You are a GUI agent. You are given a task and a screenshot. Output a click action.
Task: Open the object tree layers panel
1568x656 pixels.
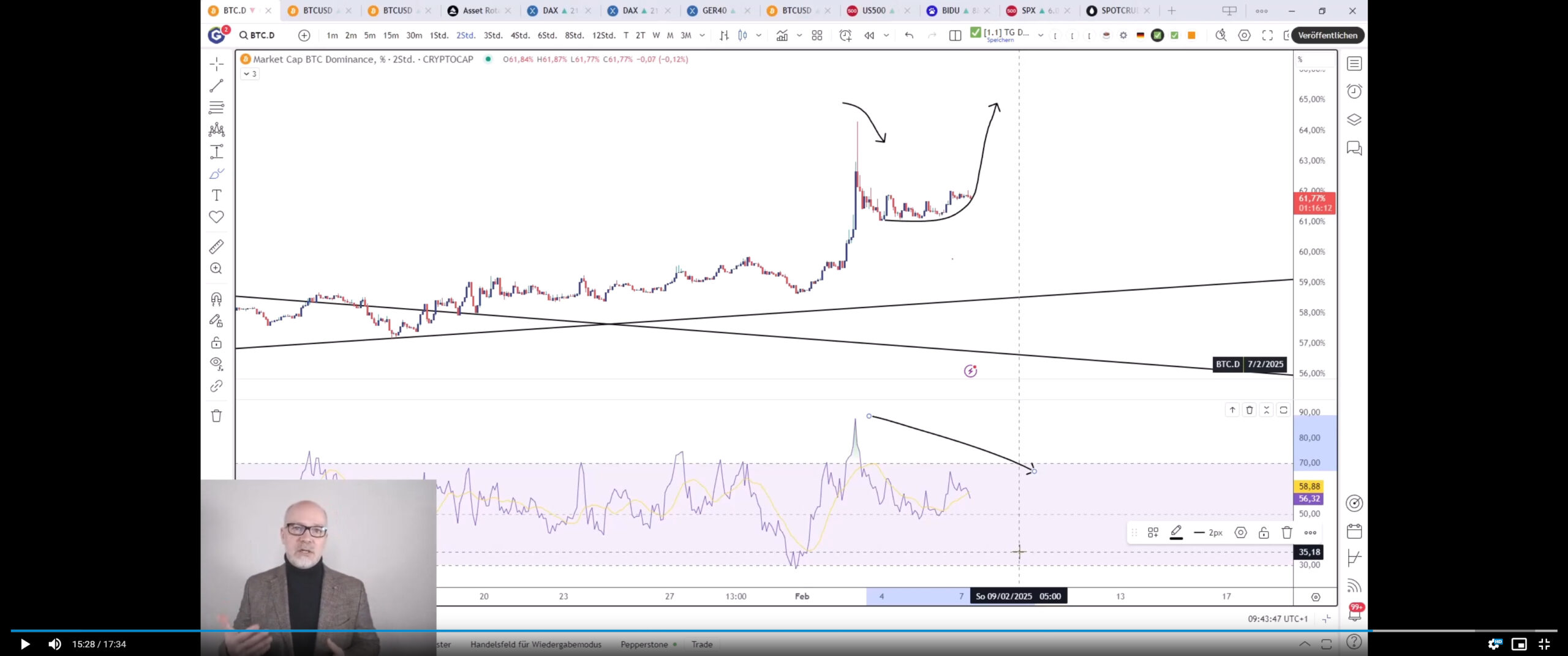click(x=1354, y=119)
